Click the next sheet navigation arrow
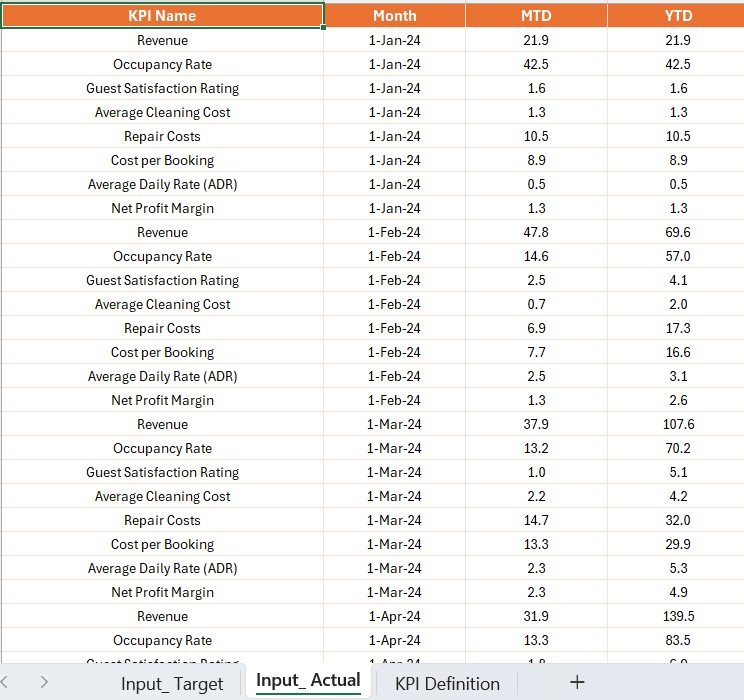This screenshot has width=744, height=700. (x=44, y=682)
